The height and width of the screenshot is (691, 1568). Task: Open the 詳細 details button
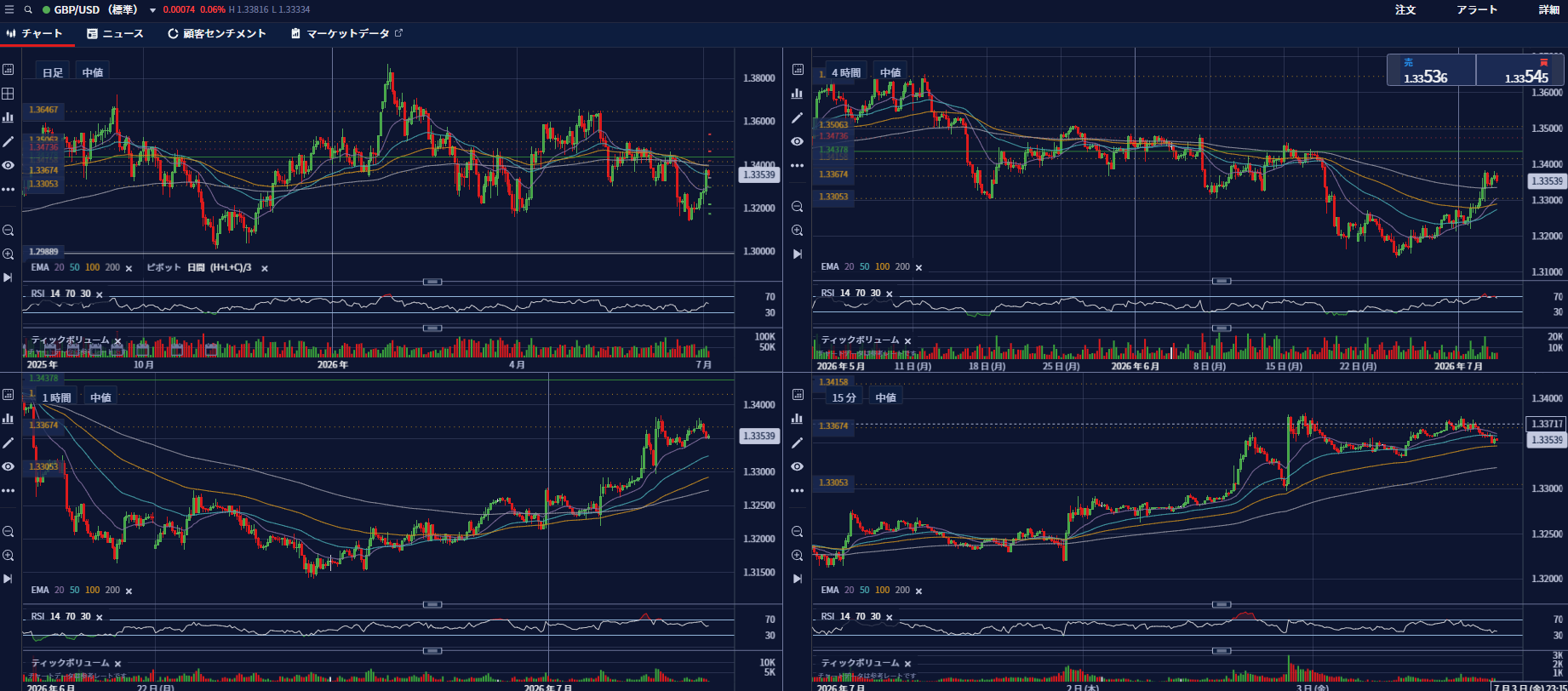(x=1549, y=10)
